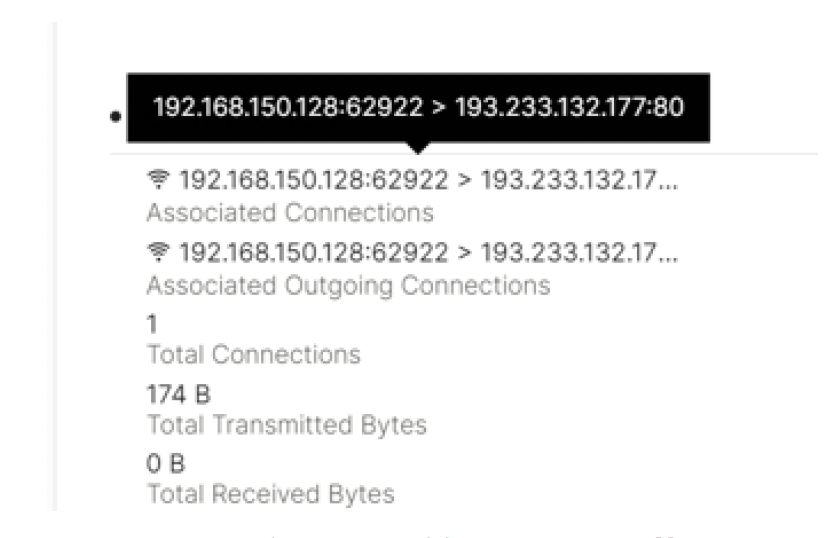This screenshot has width=836, height=538.
Task: Click the Total Transmitted Bytes label
Action: (285, 425)
